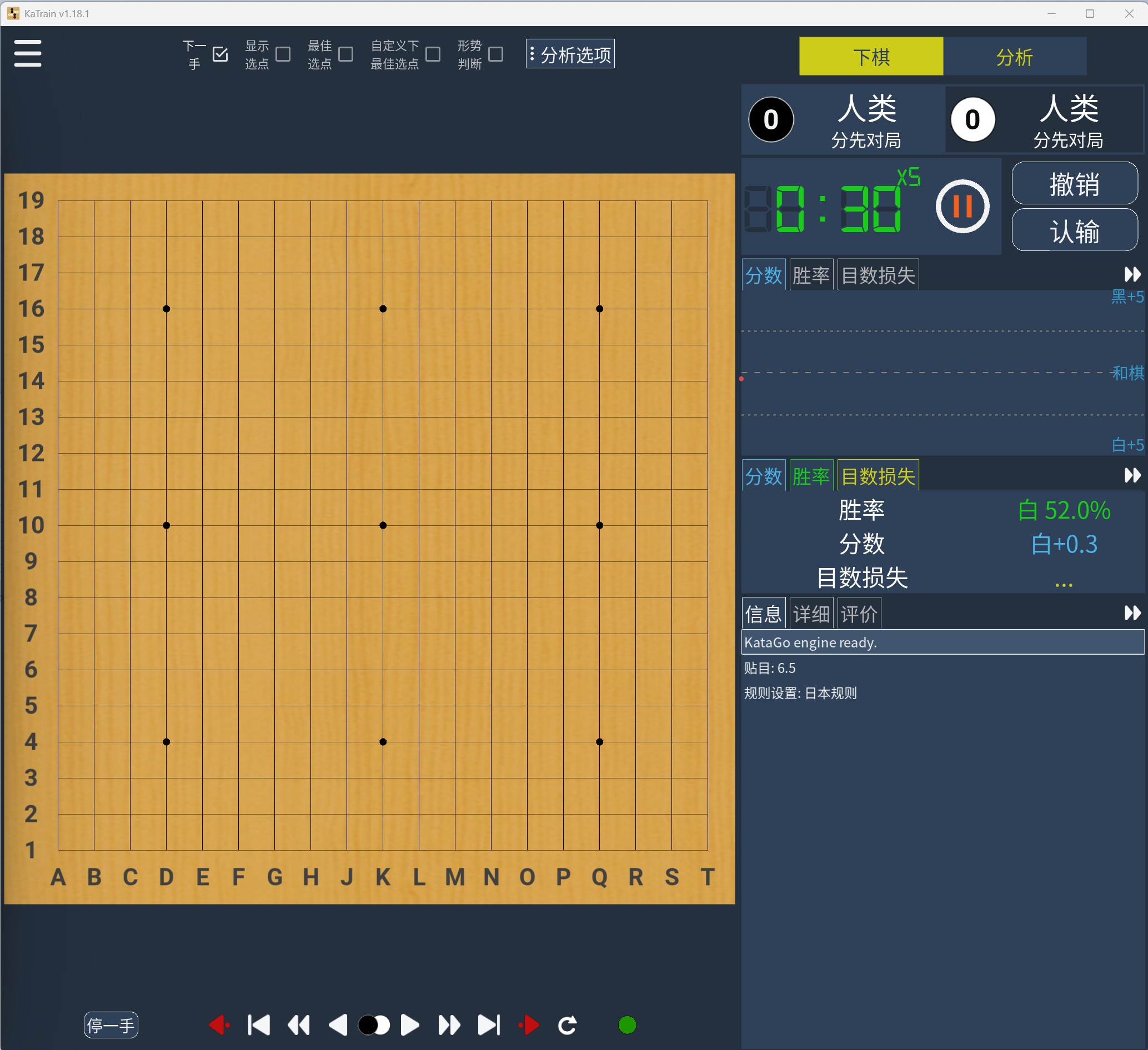1148x1050 pixels.
Task: Pause the game timer
Action: (962, 206)
